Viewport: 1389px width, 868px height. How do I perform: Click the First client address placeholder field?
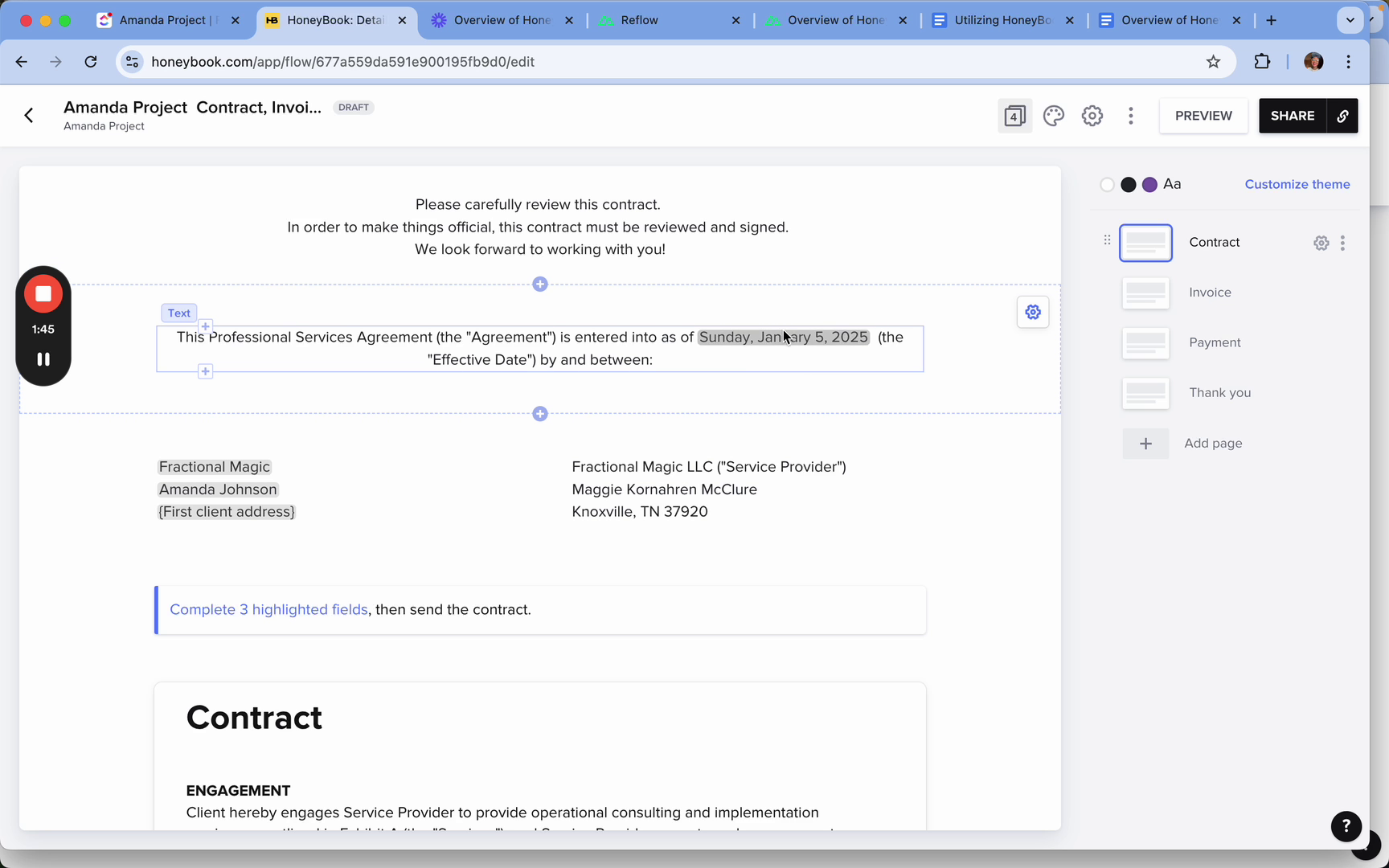pos(227,512)
